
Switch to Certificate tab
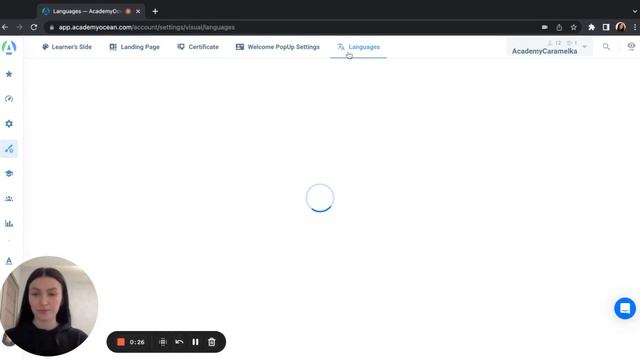tap(198, 47)
